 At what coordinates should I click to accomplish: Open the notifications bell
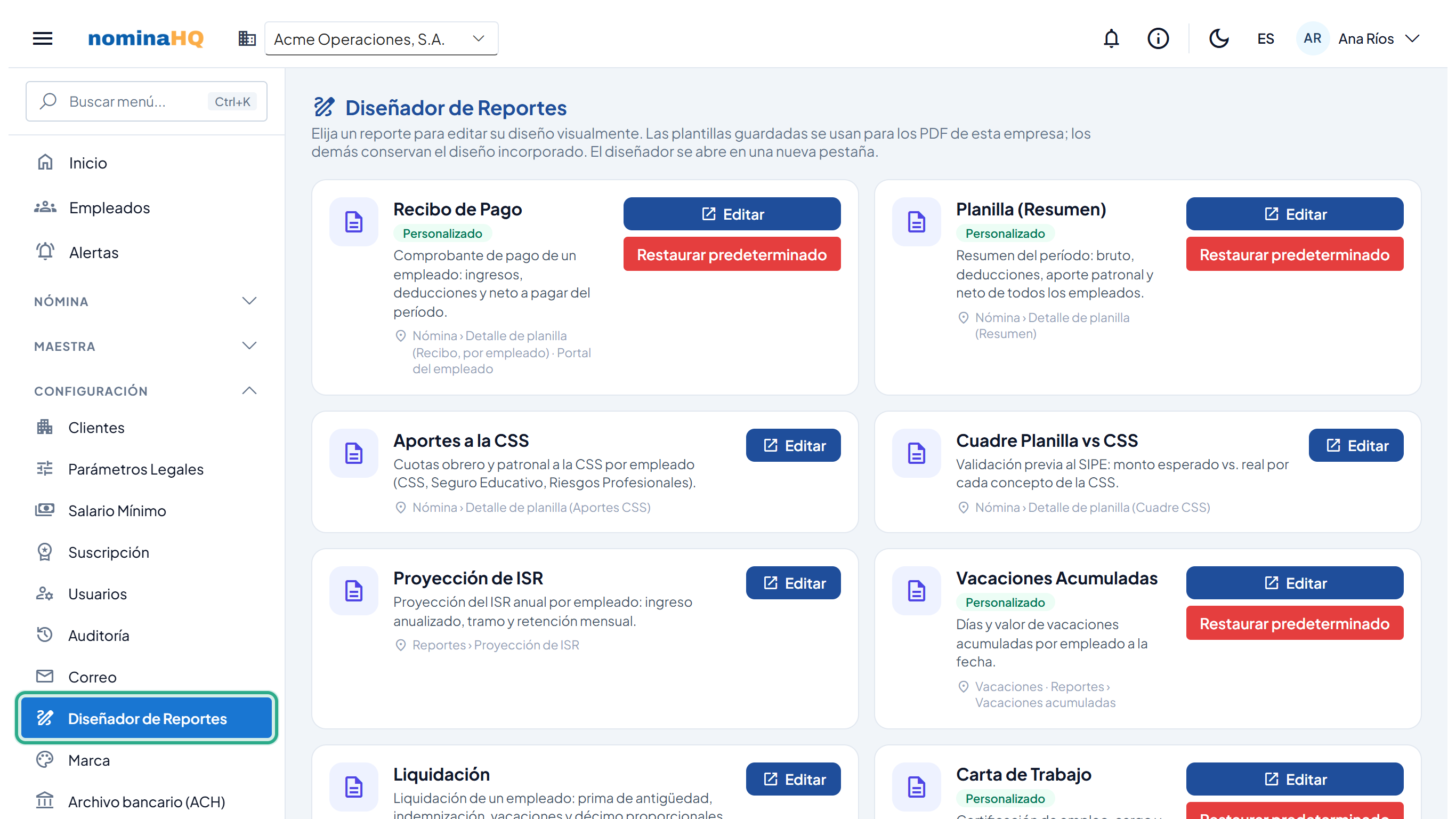[x=1111, y=38]
